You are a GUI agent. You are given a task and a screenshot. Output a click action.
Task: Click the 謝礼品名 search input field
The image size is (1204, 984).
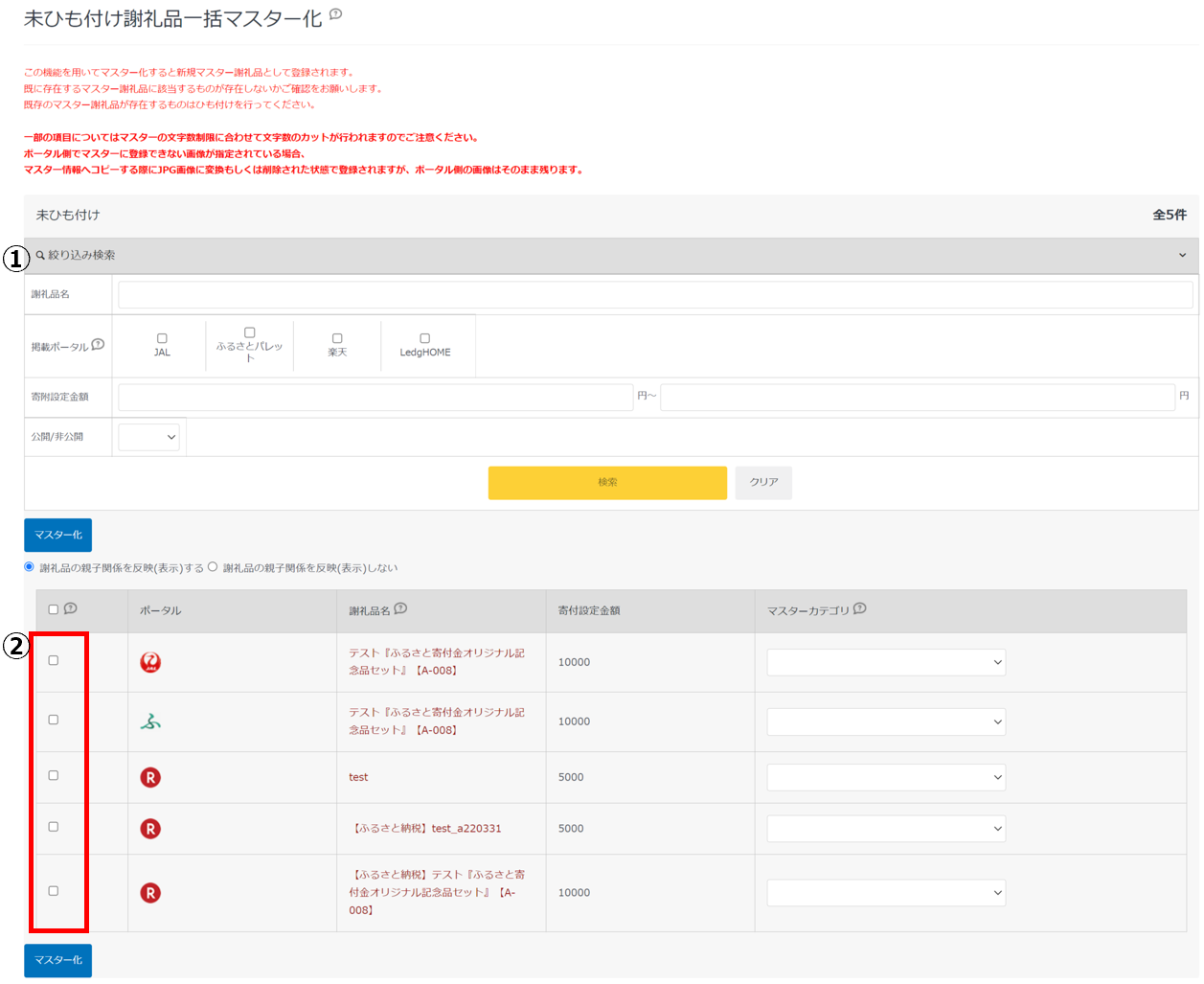tap(655, 294)
